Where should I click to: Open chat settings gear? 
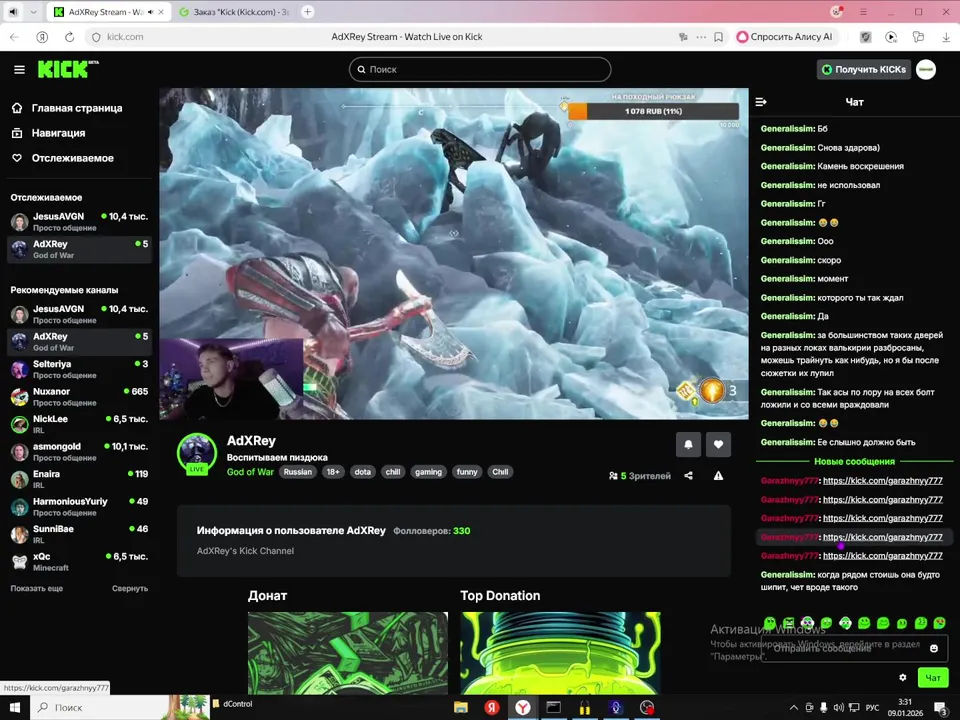pos(902,678)
